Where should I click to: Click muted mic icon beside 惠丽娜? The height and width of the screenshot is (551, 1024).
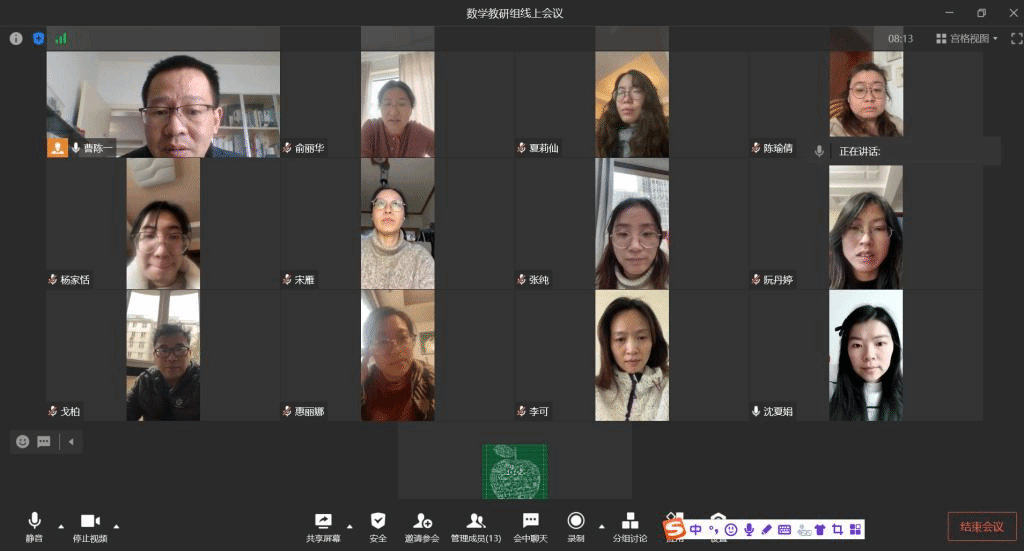(x=287, y=411)
